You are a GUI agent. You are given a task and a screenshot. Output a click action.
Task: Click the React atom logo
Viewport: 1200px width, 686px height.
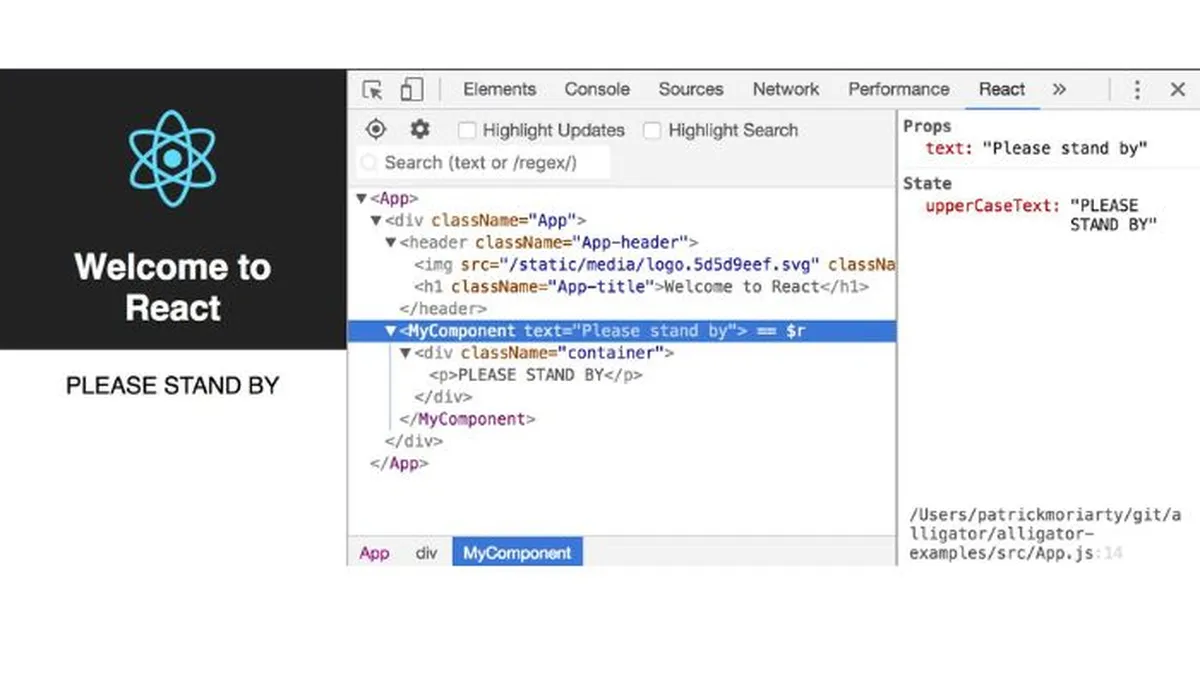coord(172,159)
